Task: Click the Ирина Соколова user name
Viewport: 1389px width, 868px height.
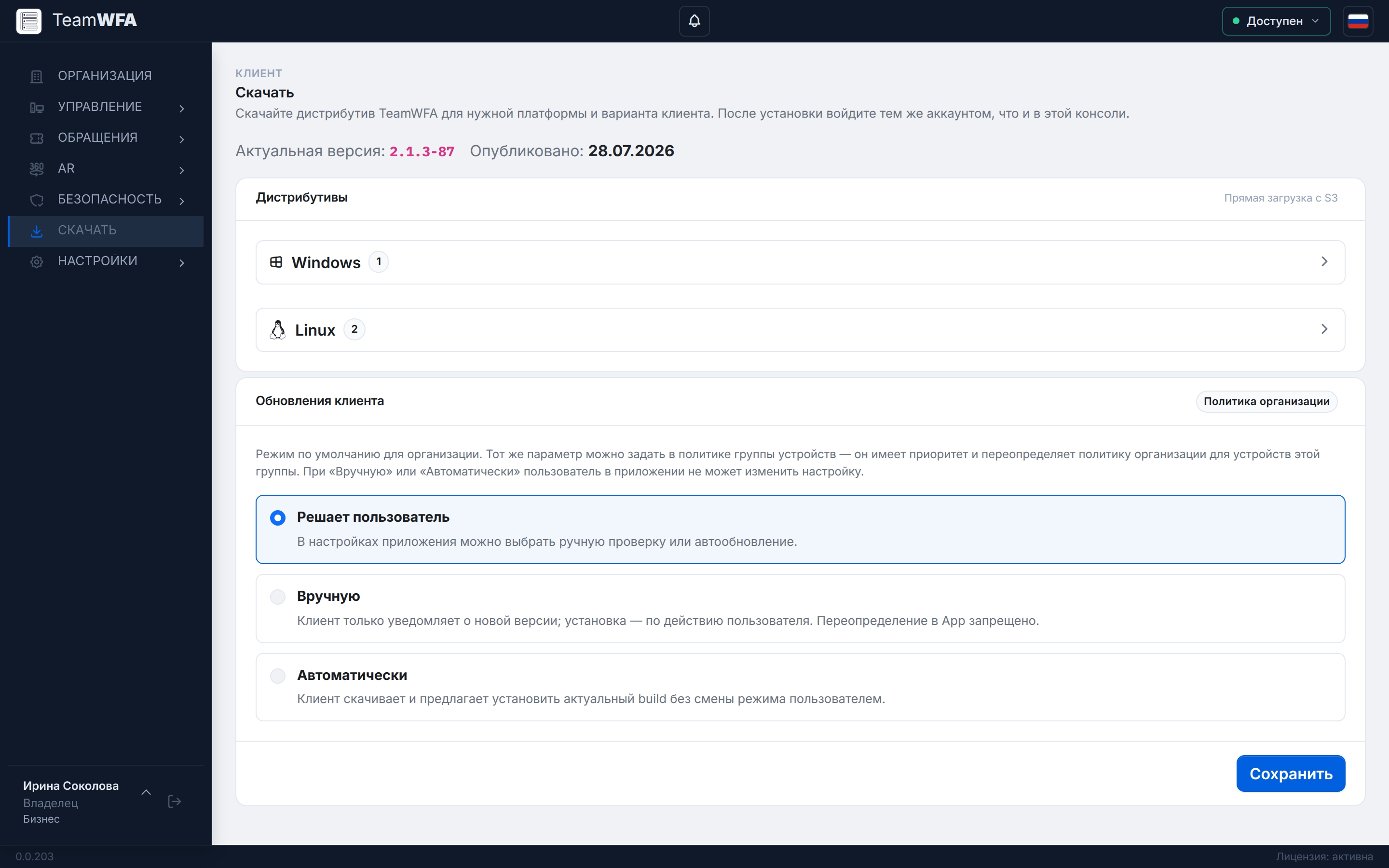Action: click(70, 786)
